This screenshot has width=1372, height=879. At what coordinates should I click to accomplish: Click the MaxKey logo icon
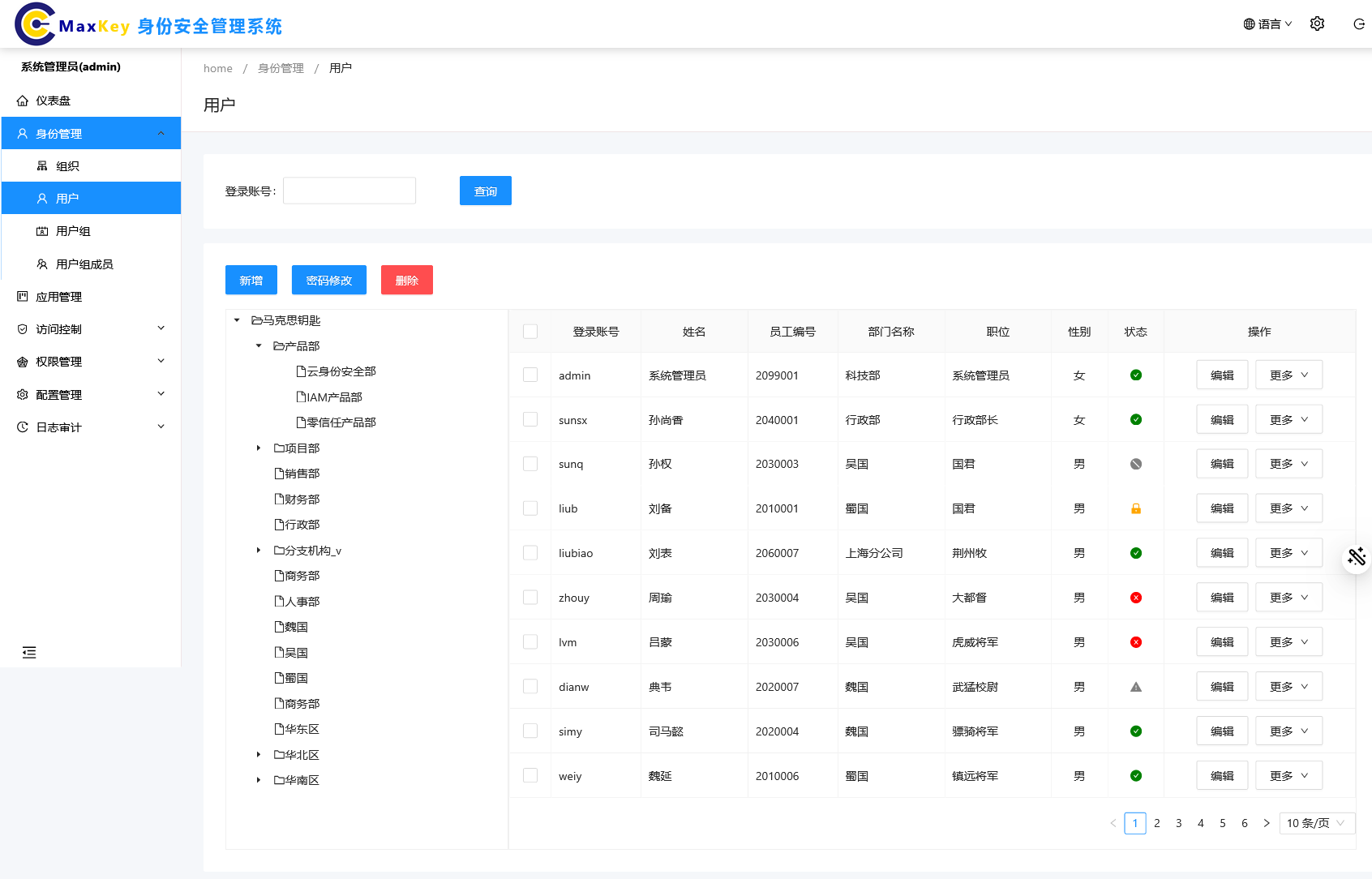35,24
